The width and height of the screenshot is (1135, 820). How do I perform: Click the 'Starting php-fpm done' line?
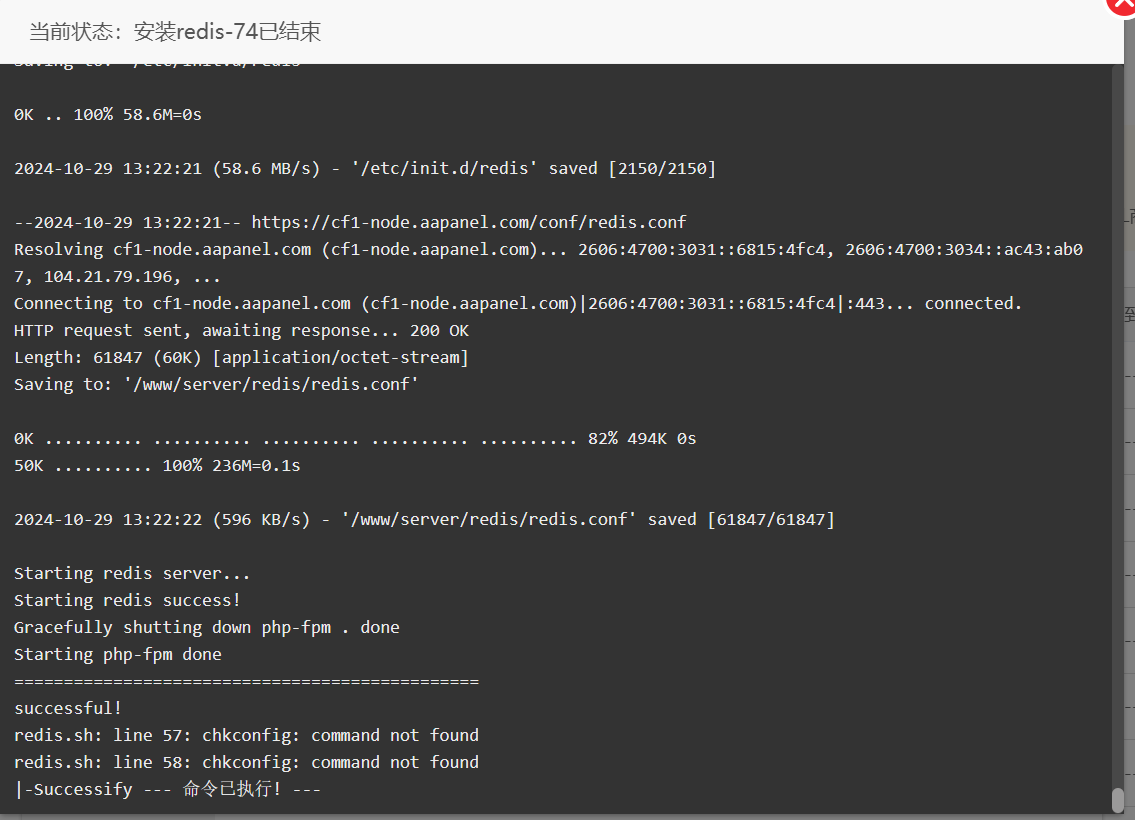[117, 654]
